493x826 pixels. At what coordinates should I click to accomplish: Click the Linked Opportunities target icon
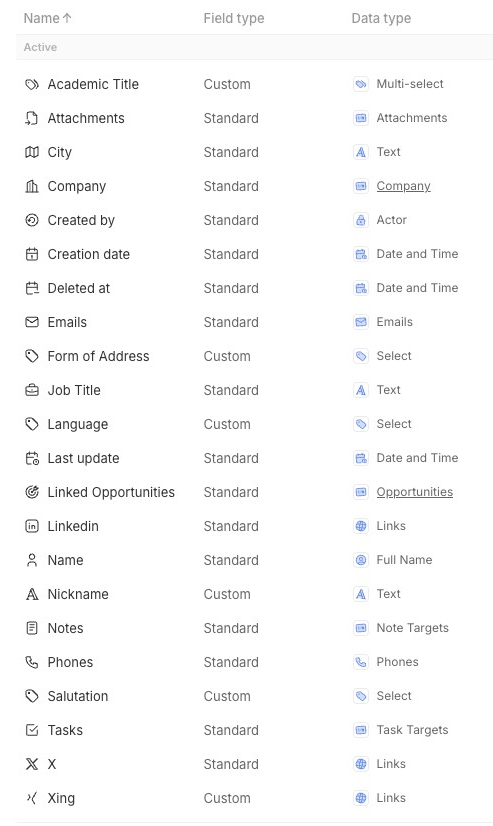(32, 492)
